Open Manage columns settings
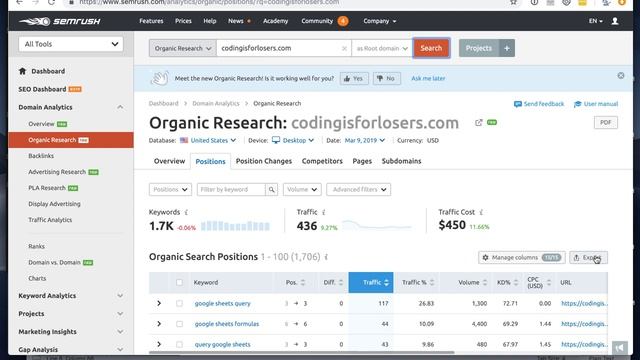This screenshot has height=360, width=640. click(x=522, y=258)
